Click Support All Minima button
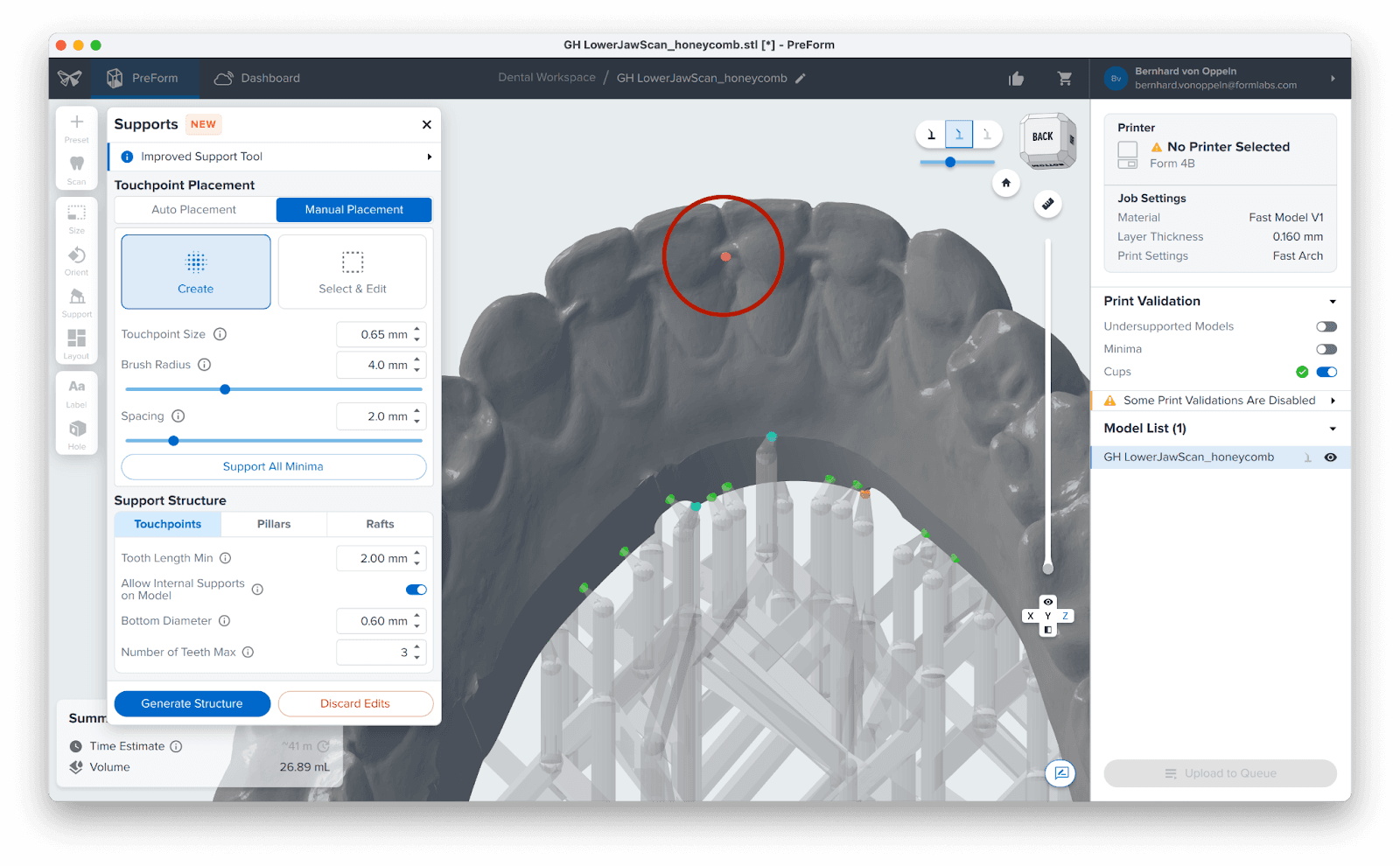Screen dimensions: 1400x866 pos(273,467)
